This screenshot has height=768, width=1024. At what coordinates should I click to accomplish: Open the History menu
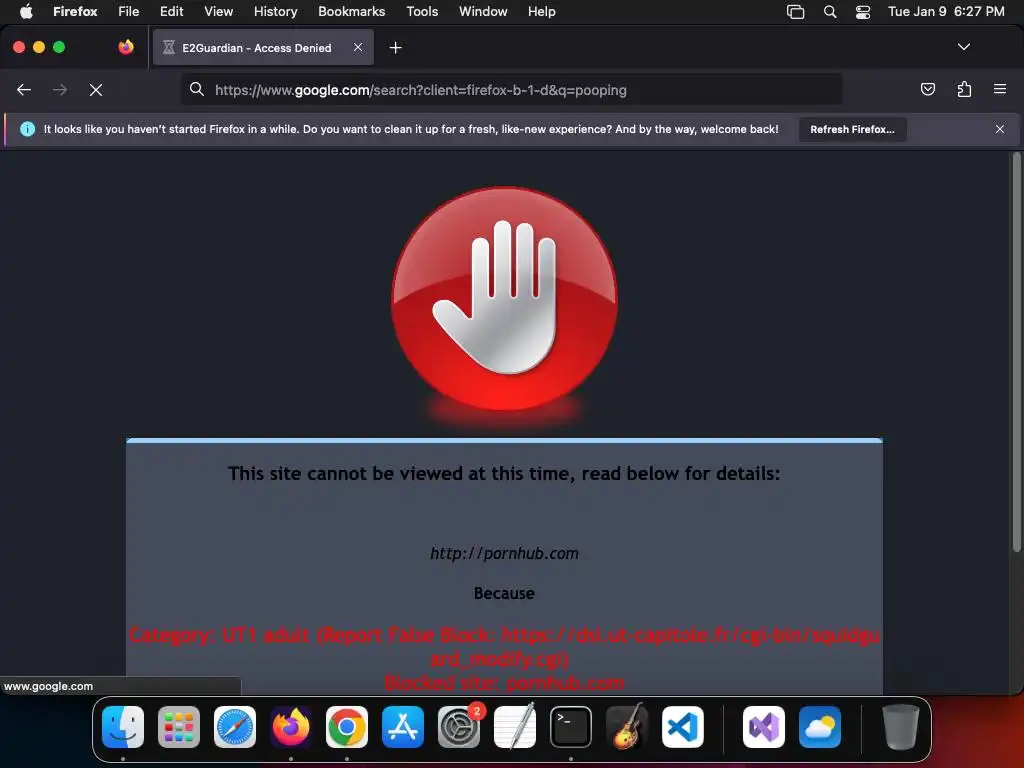pyautogui.click(x=275, y=11)
